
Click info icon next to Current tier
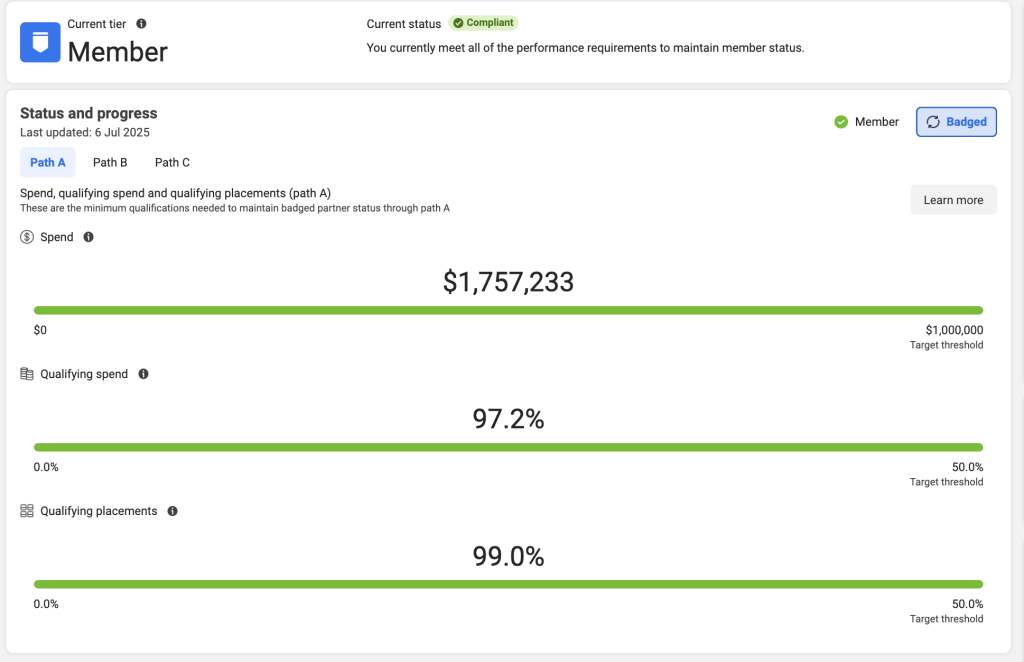(141, 23)
